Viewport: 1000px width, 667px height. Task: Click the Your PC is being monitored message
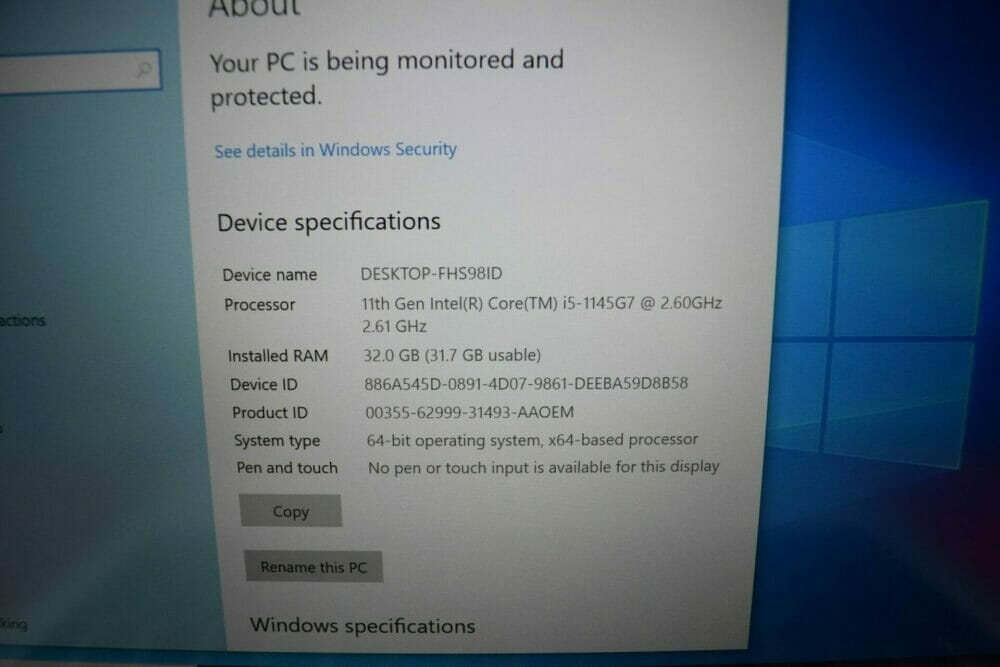click(x=386, y=78)
